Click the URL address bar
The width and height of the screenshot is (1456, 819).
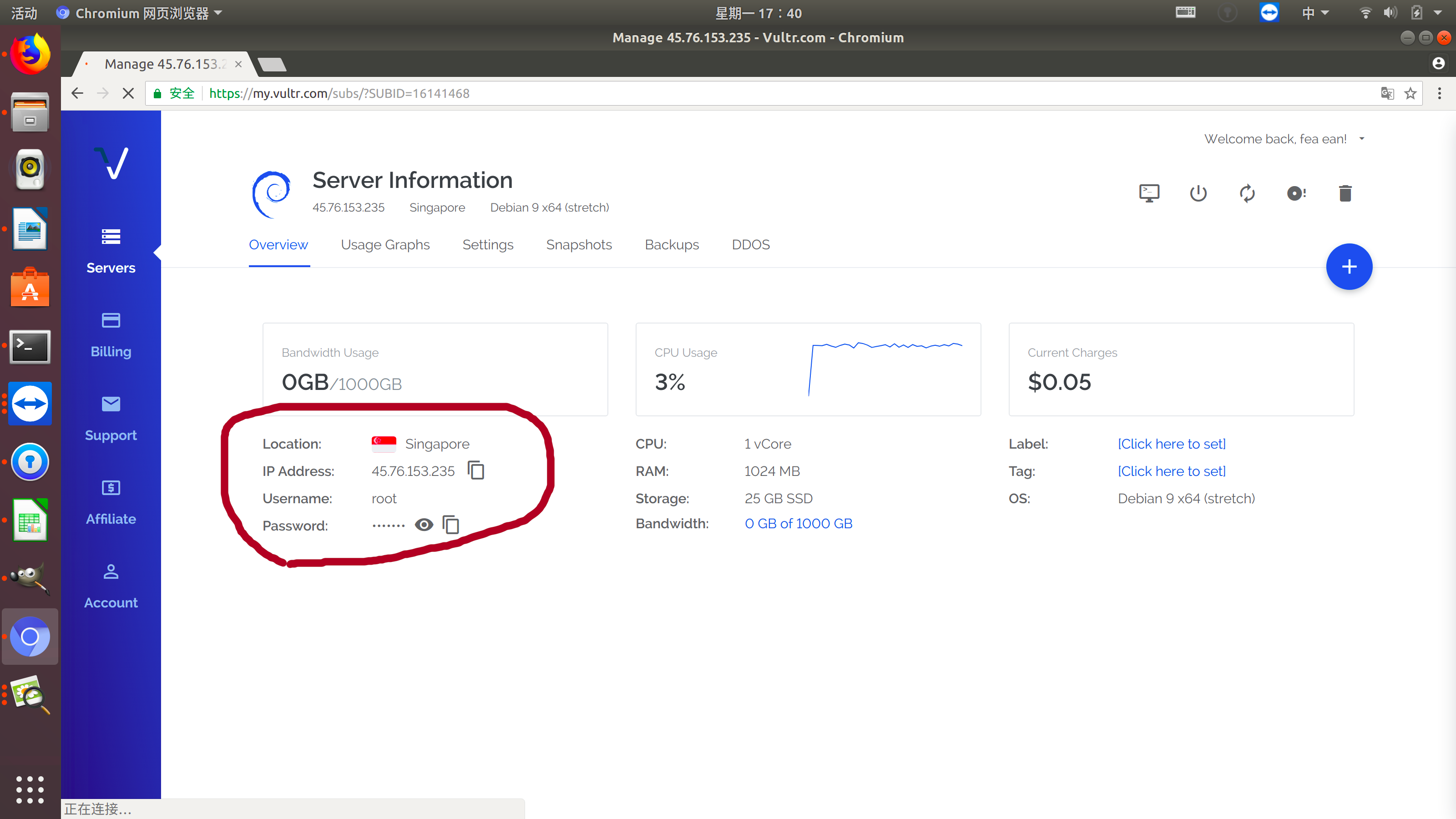[784, 93]
